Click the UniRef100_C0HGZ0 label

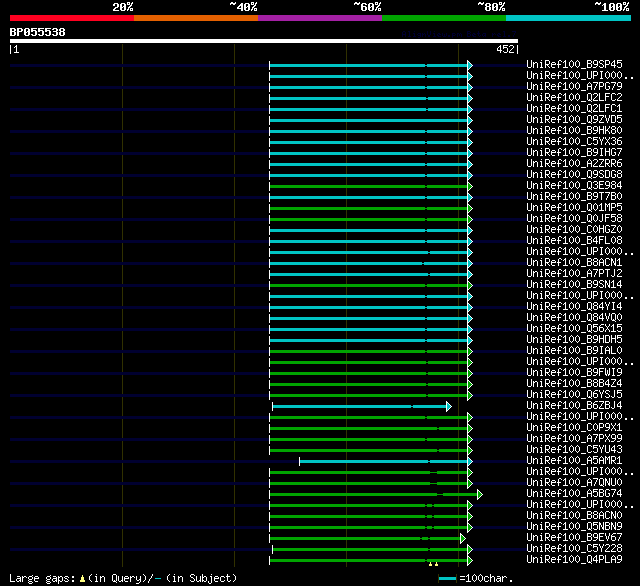(574, 230)
